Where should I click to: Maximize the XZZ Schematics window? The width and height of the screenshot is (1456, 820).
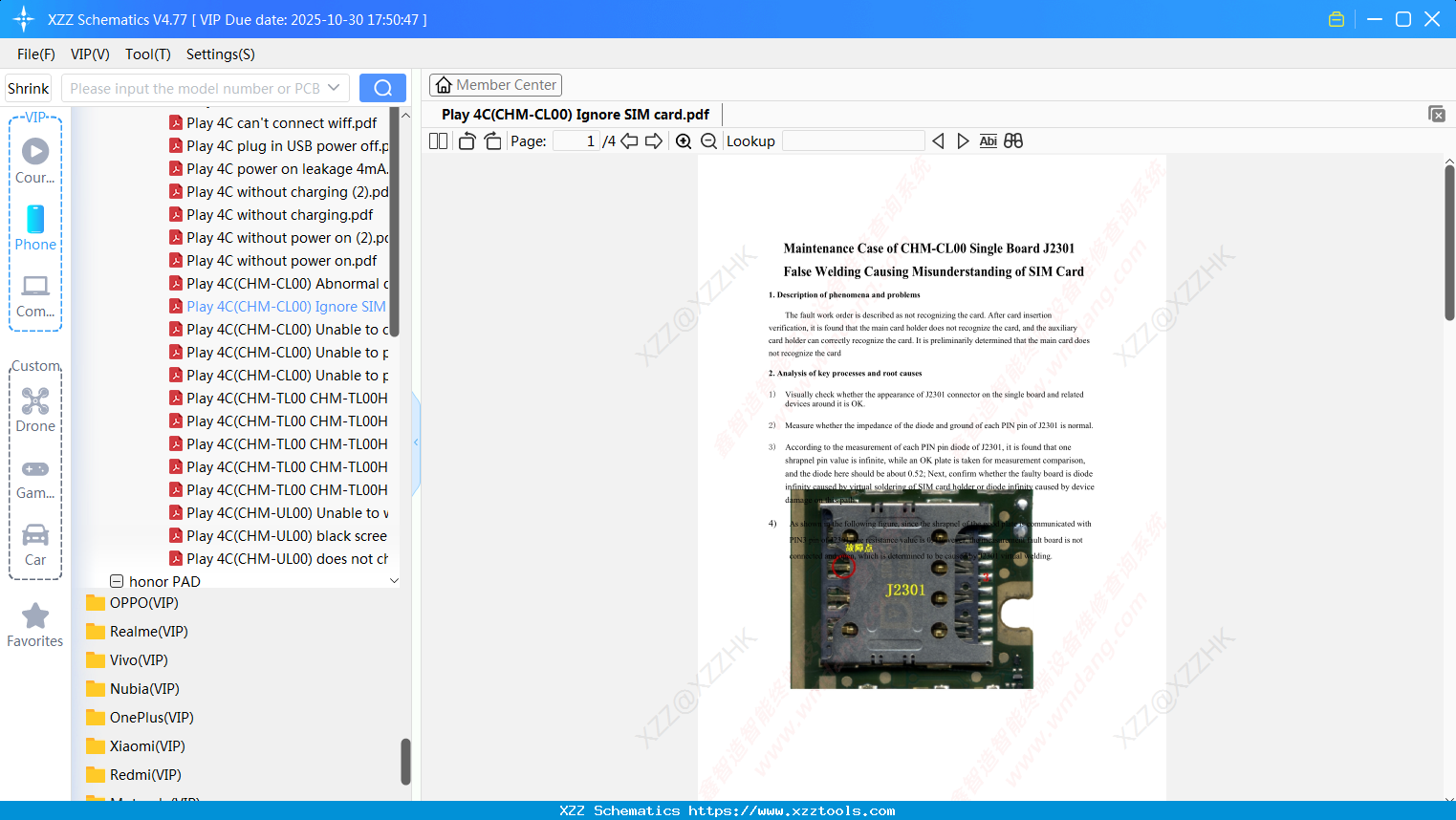(x=1403, y=19)
